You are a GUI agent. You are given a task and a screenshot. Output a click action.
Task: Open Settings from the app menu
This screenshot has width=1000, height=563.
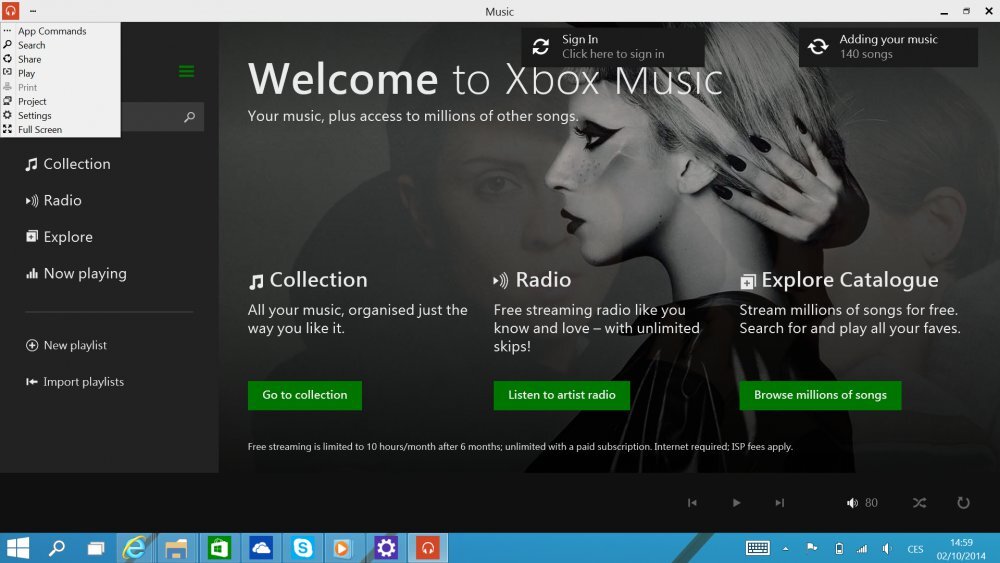point(34,115)
